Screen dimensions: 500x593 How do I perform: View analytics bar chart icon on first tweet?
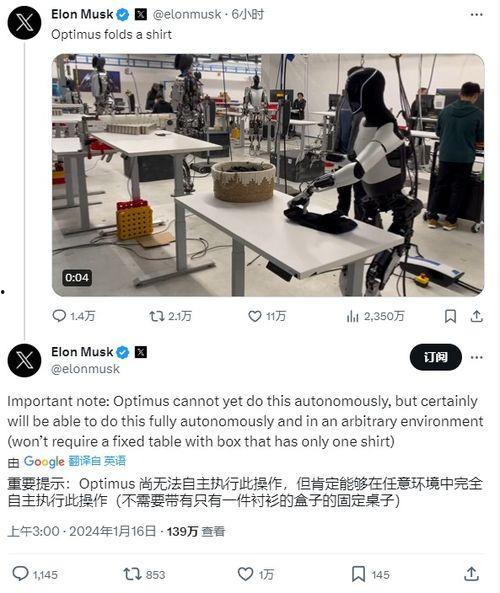pos(352,316)
